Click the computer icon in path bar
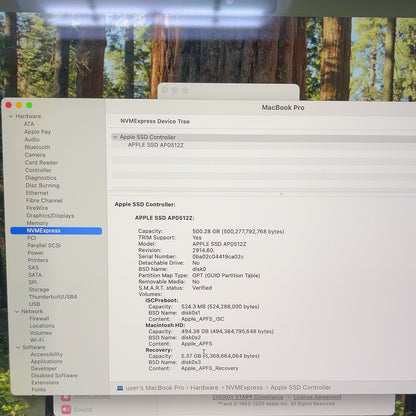This screenshot has width=416, height=416. [x=120, y=388]
